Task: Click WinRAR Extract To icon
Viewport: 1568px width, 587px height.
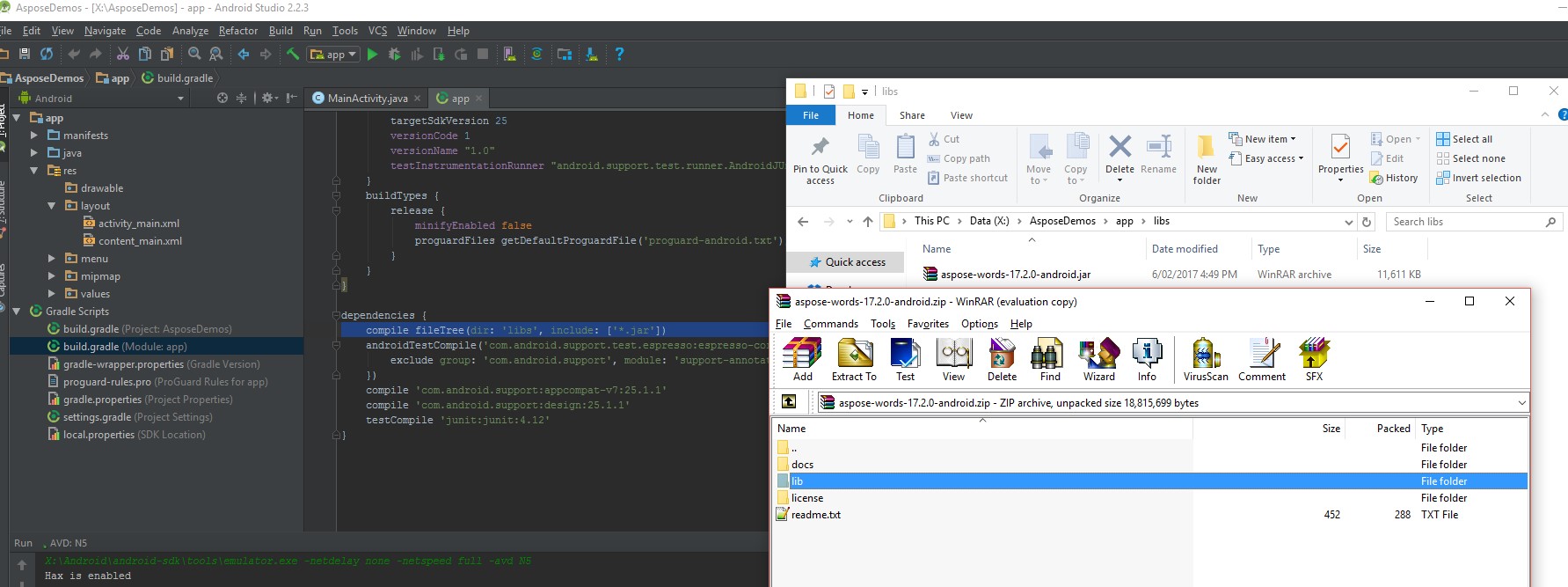Action: [854, 360]
